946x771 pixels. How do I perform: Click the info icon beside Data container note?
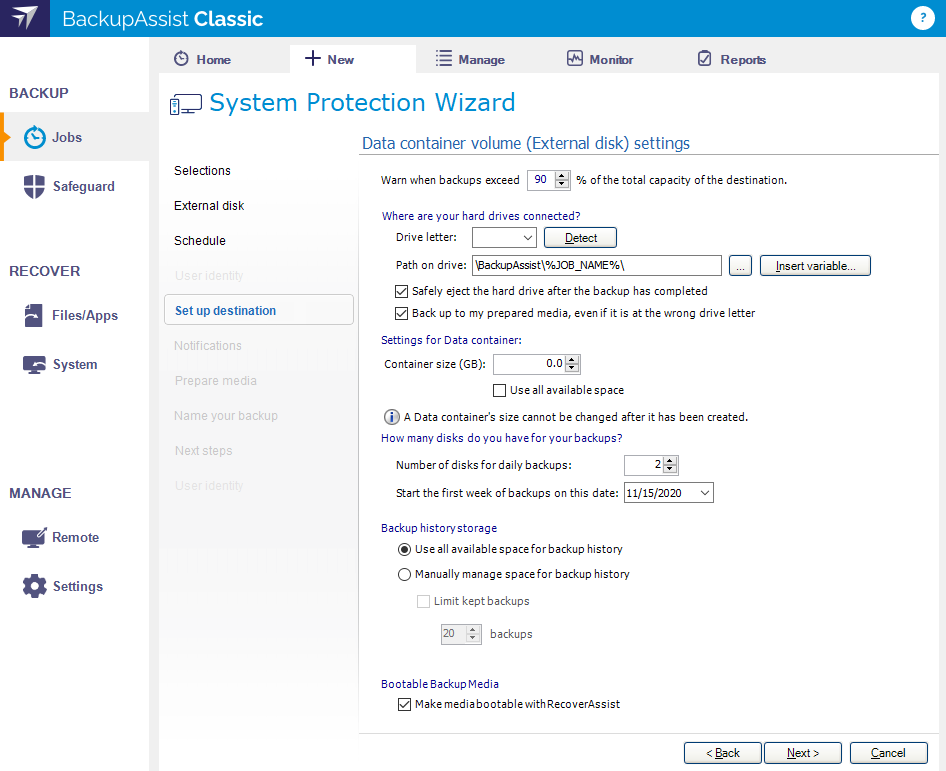(392, 417)
